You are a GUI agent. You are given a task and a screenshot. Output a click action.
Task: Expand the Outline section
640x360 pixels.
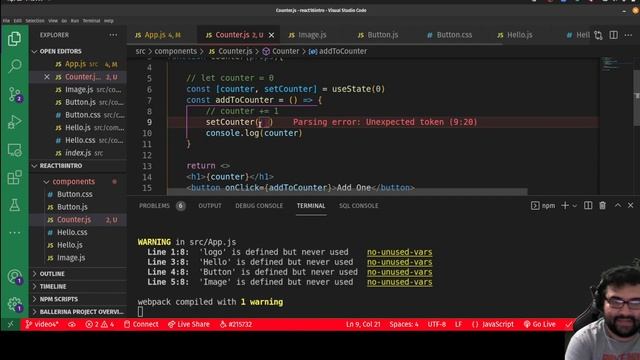pyautogui.click(x=52, y=274)
